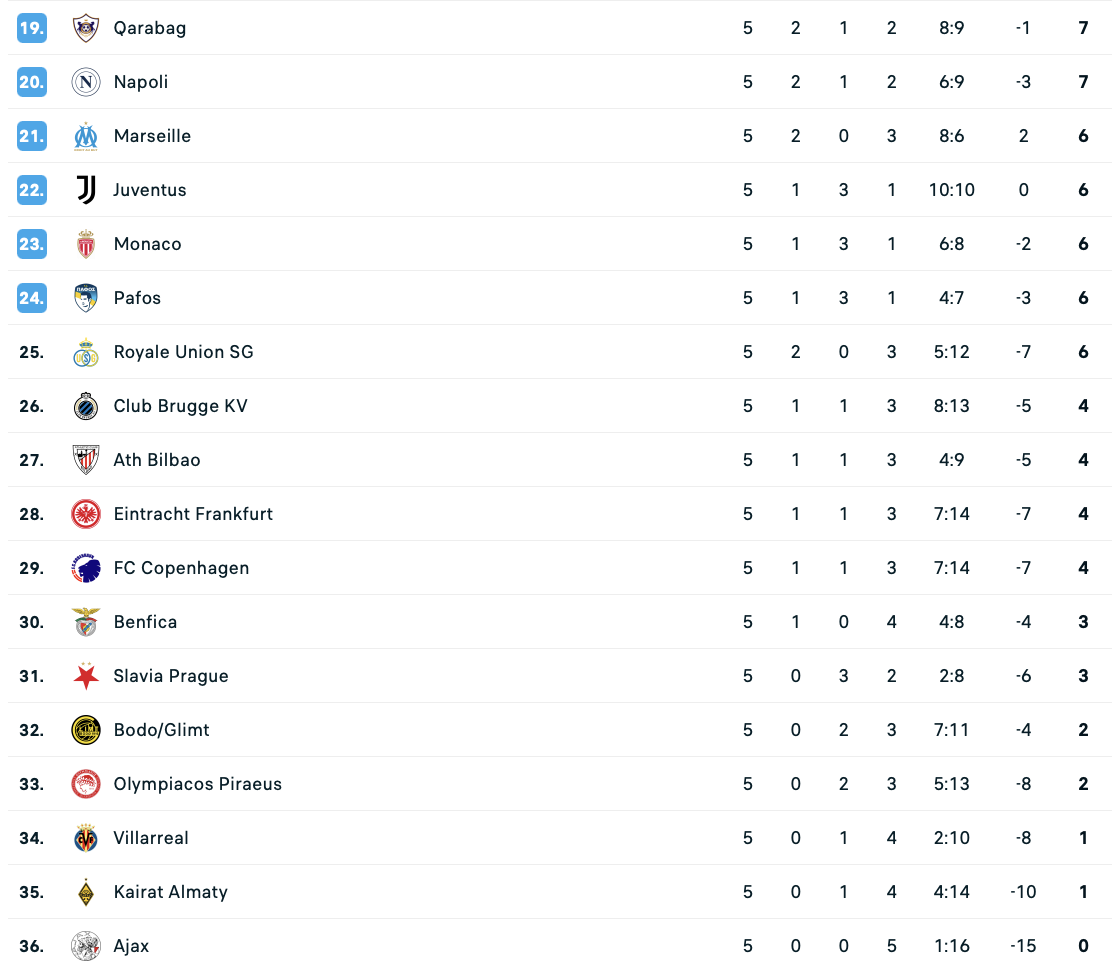Click the blue rank 24 badge
Viewport: 1112px width, 966px height.
(x=32, y=298)
